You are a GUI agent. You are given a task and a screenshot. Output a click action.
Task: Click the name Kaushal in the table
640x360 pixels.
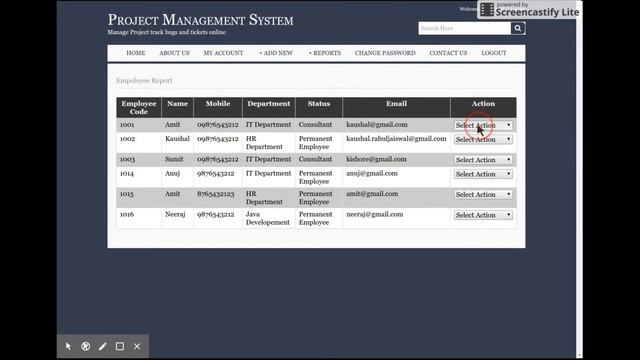pyautogui.click(x=177, y=139)
